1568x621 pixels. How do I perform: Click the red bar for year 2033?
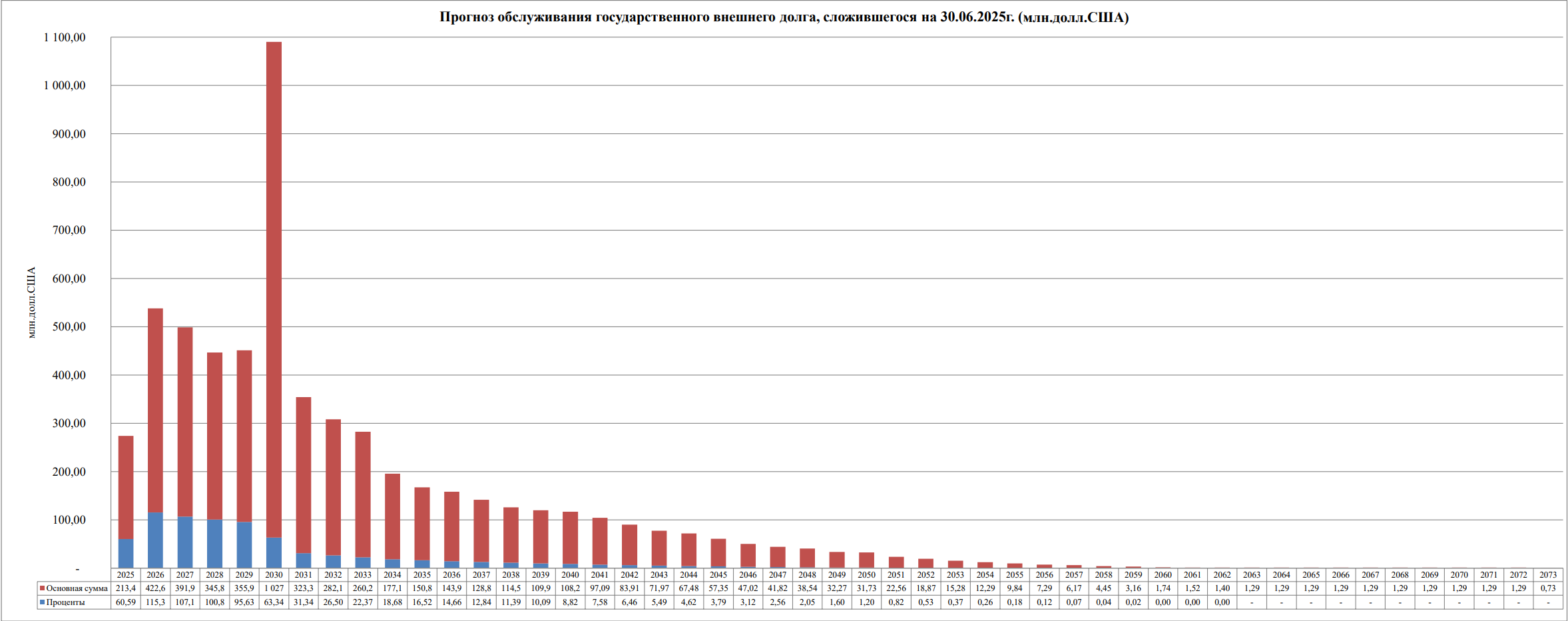pos(363,493)
